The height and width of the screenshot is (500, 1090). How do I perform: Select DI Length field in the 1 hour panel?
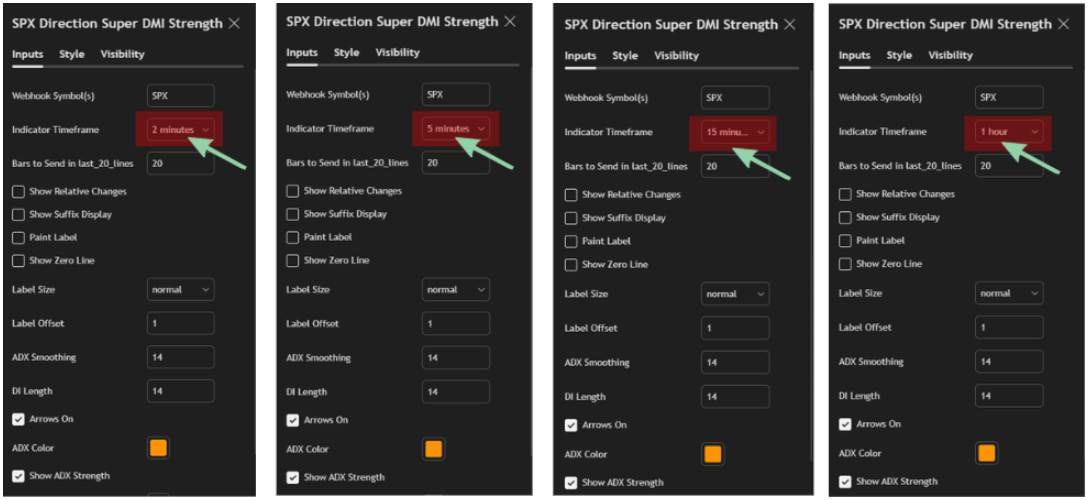[1009, 396]
